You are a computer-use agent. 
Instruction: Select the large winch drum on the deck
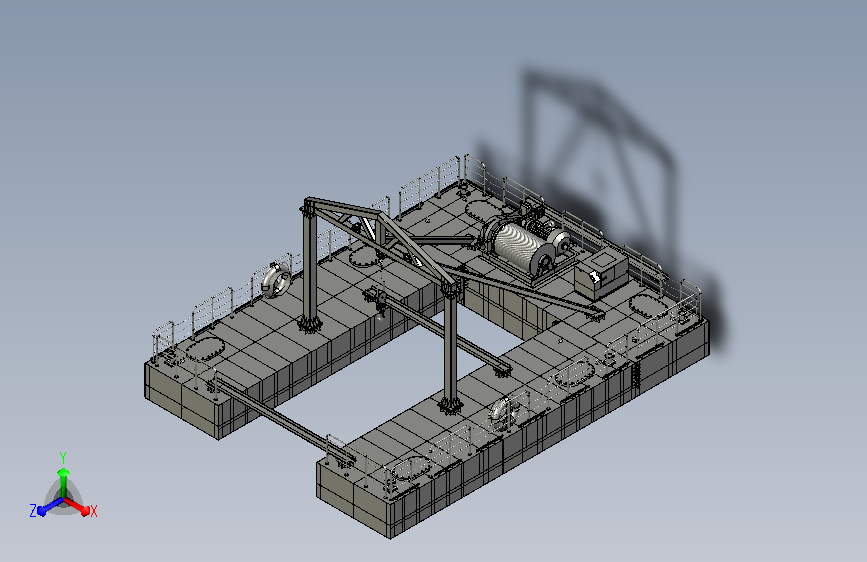(x=521, y=247)
